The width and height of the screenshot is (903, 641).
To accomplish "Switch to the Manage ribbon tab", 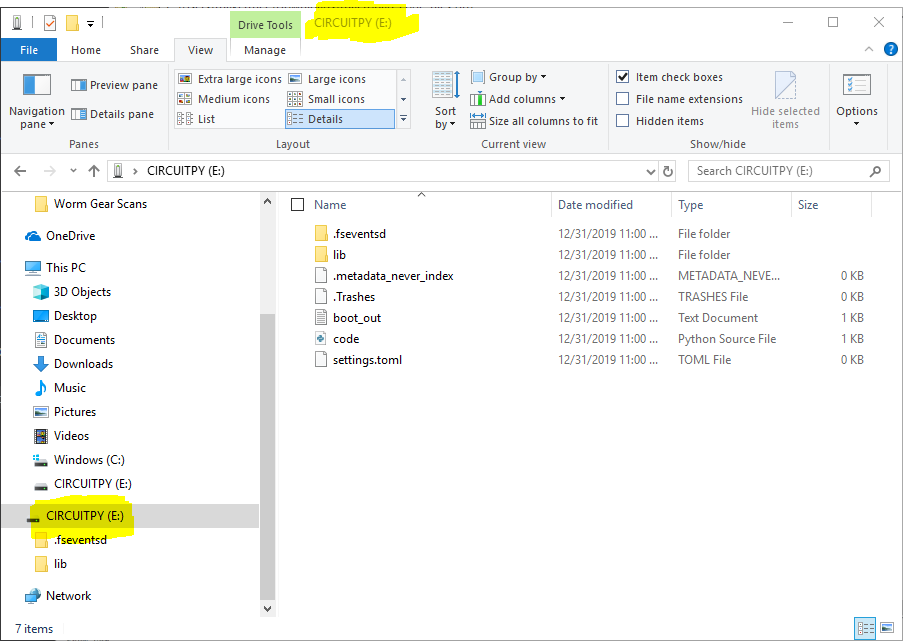I will pos(265,50).
